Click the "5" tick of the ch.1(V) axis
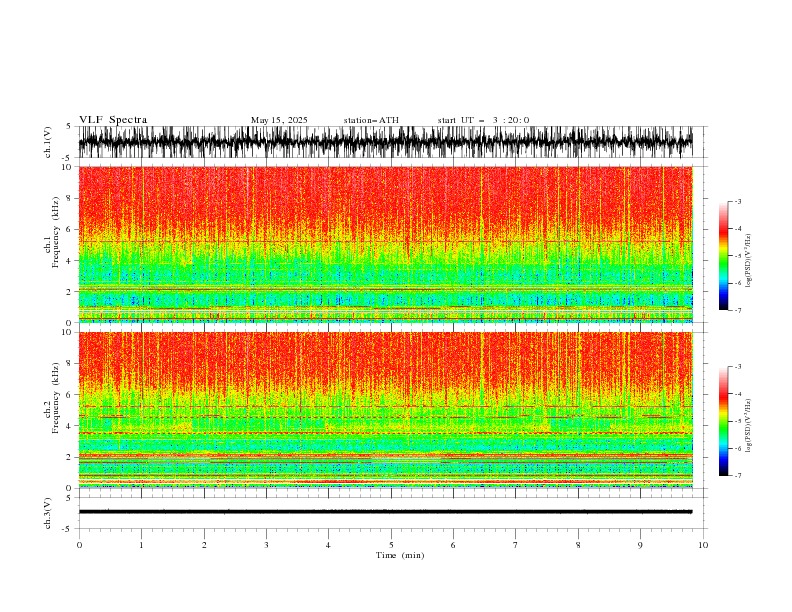This screenshot has height=612, width=792. [69, 126]
